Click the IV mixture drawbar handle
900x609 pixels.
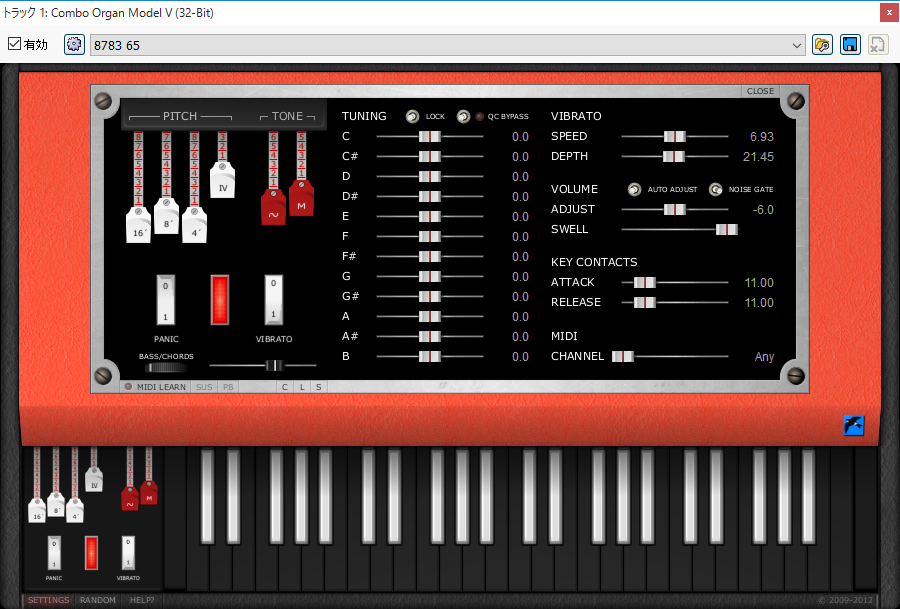tap(223, 180)
